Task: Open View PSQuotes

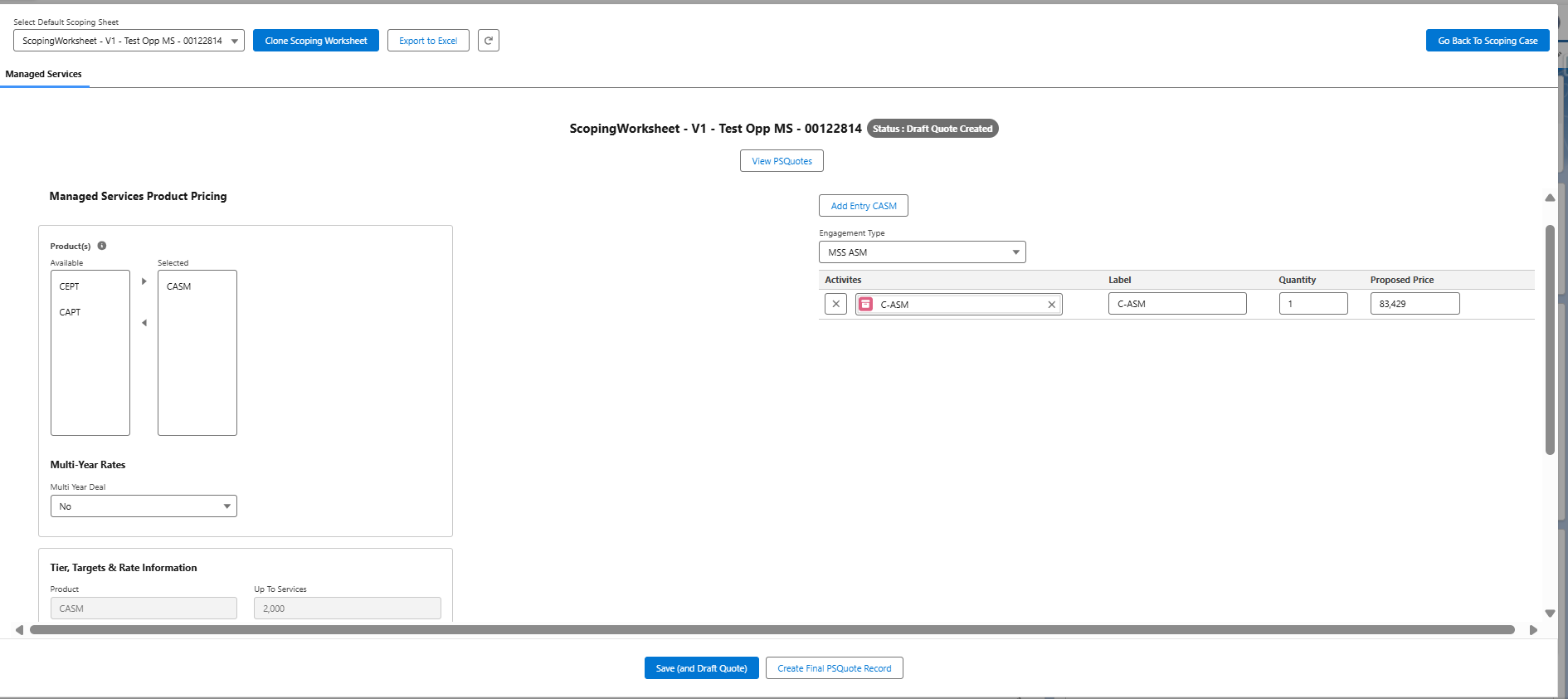Action: coord(782,161)
